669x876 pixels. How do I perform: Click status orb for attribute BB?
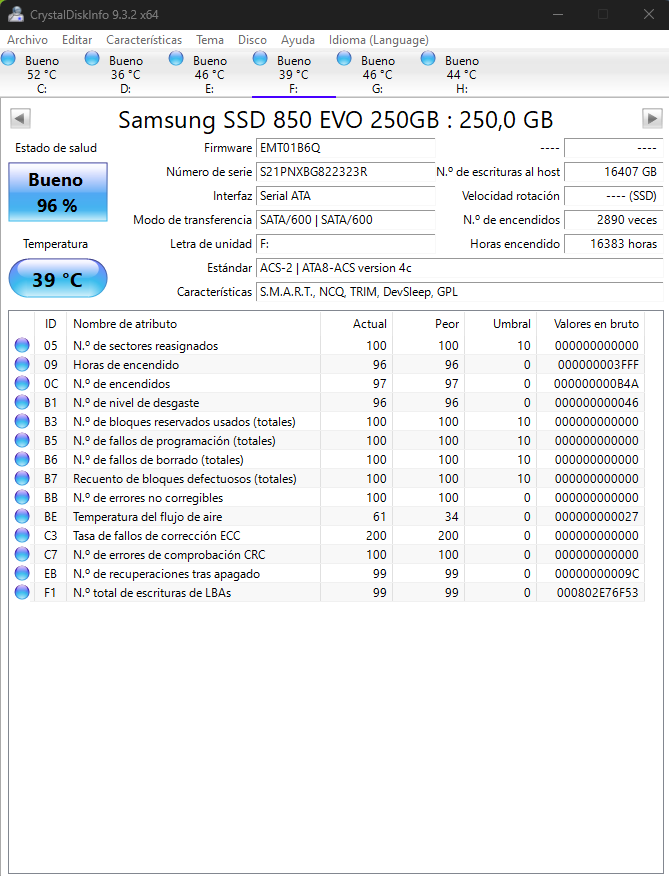click(22, 497)
